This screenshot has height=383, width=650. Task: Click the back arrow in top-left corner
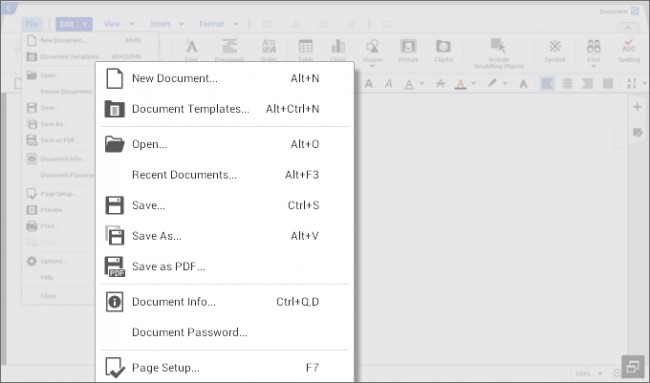coord(8,8)
